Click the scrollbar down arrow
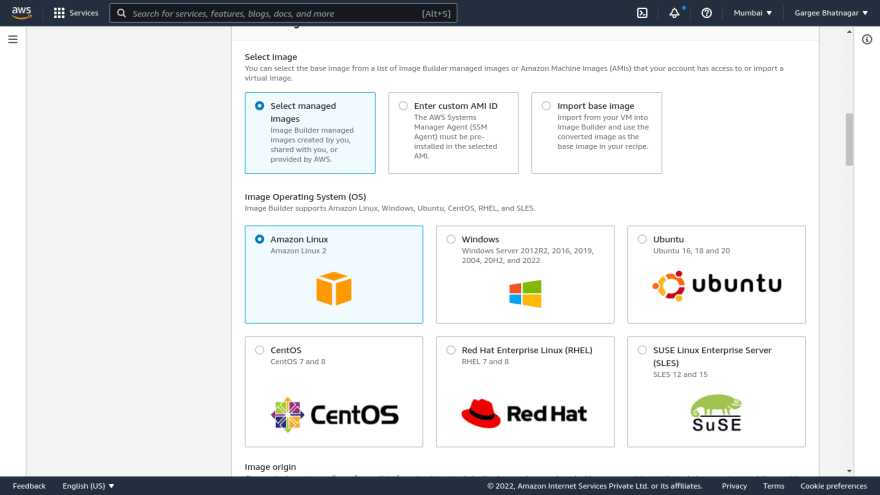 point(849,471)
